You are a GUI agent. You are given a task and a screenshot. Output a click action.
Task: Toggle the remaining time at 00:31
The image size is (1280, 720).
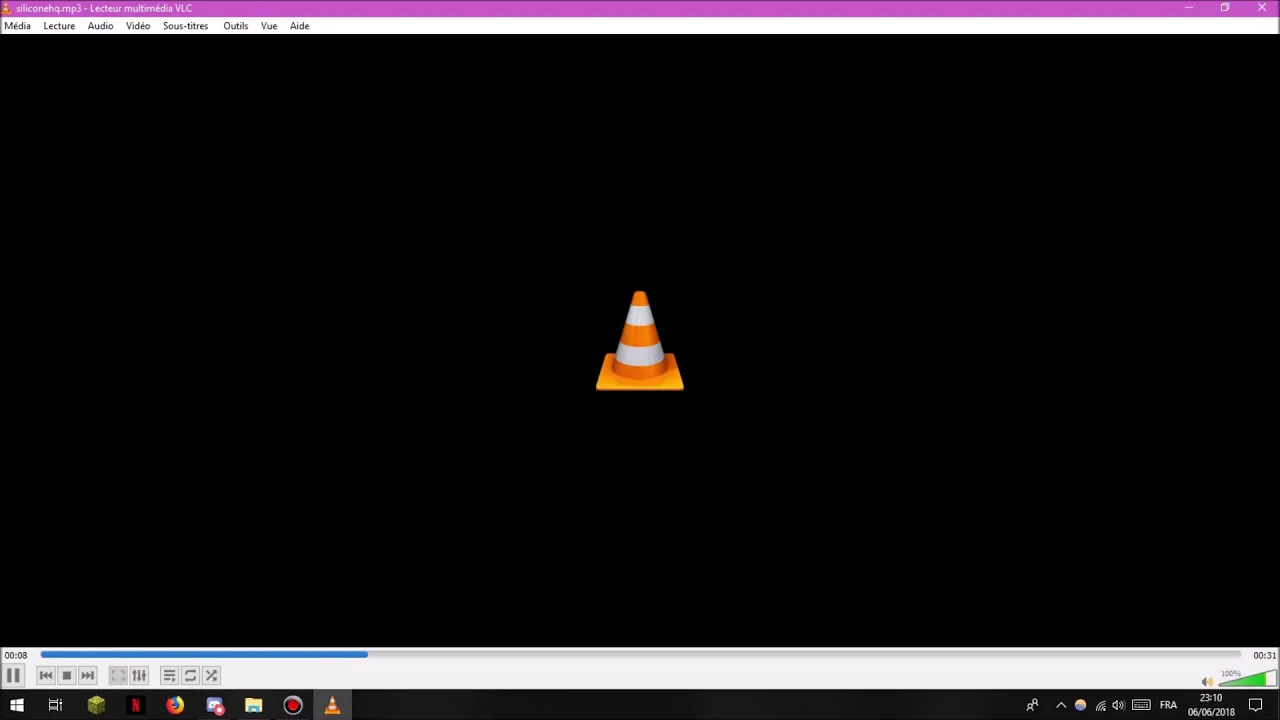tap(1264, 656)
